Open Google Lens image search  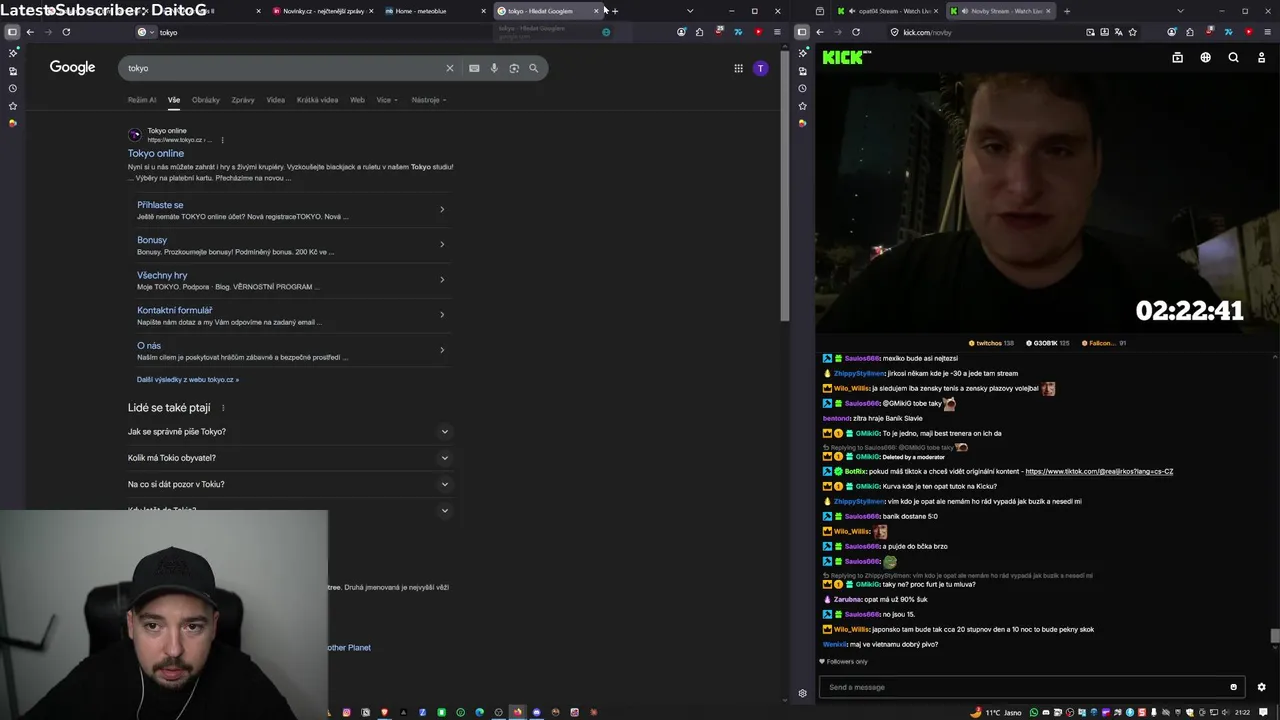(x=514, y=68)
